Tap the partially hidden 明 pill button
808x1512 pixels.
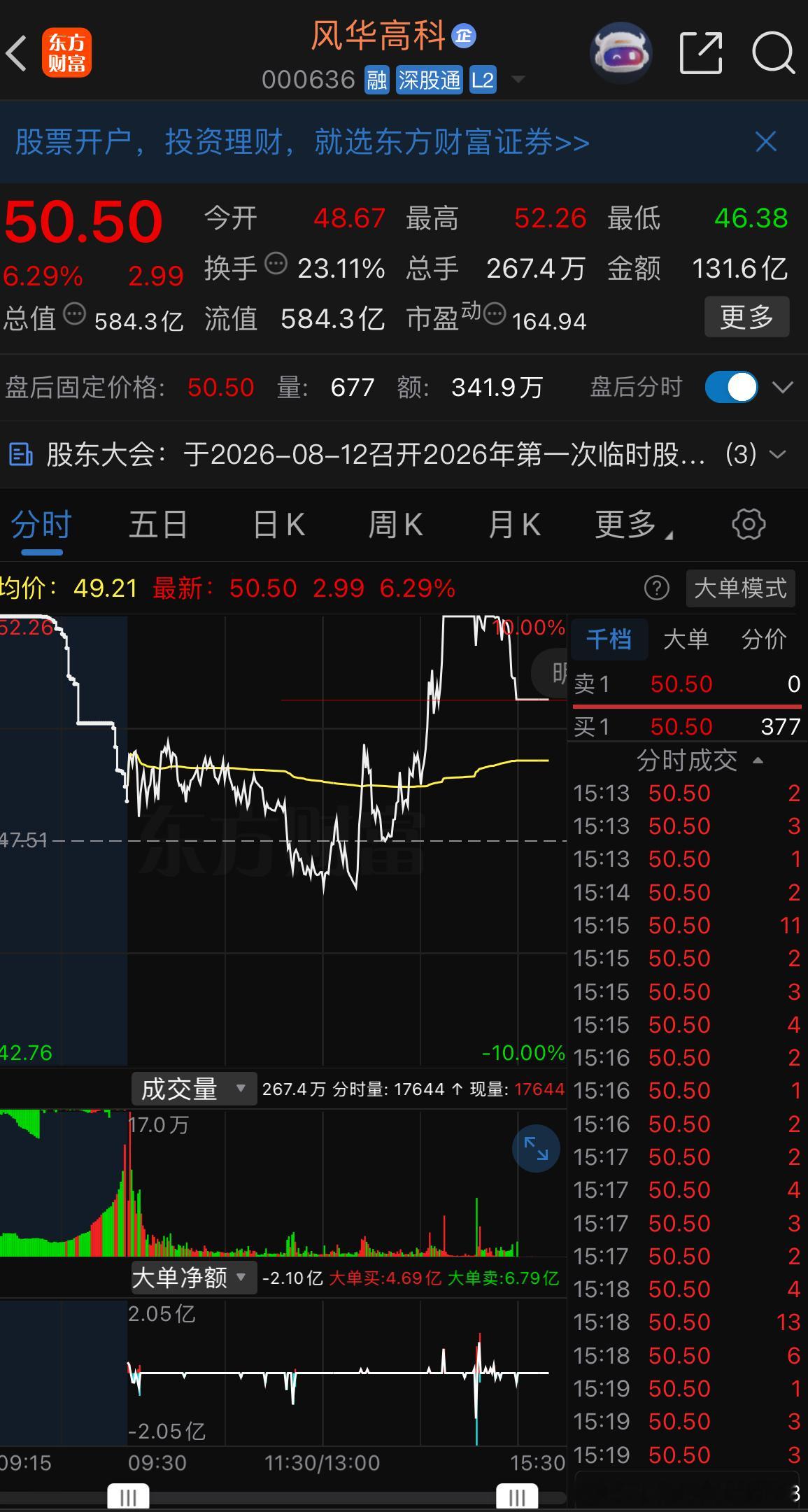(x=550, y=673)
